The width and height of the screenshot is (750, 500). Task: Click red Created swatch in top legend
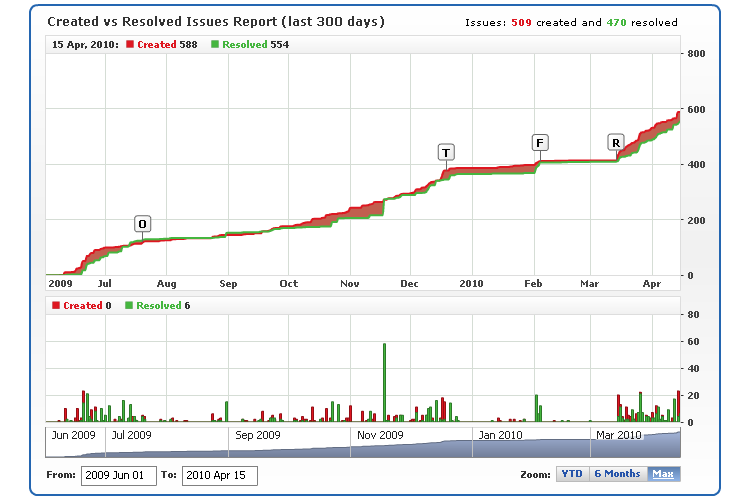pos(131,45)
